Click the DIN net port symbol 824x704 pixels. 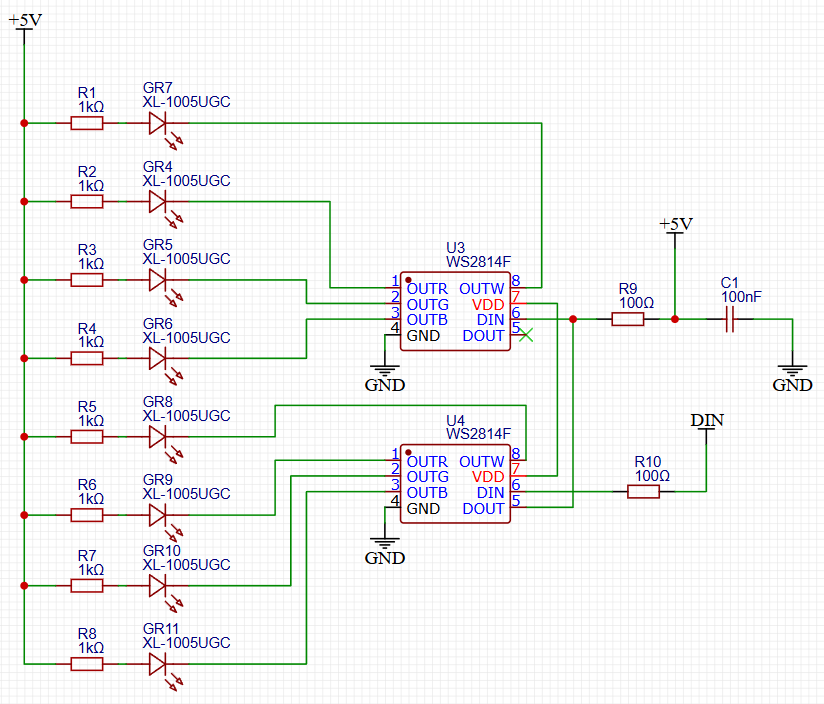707,424
